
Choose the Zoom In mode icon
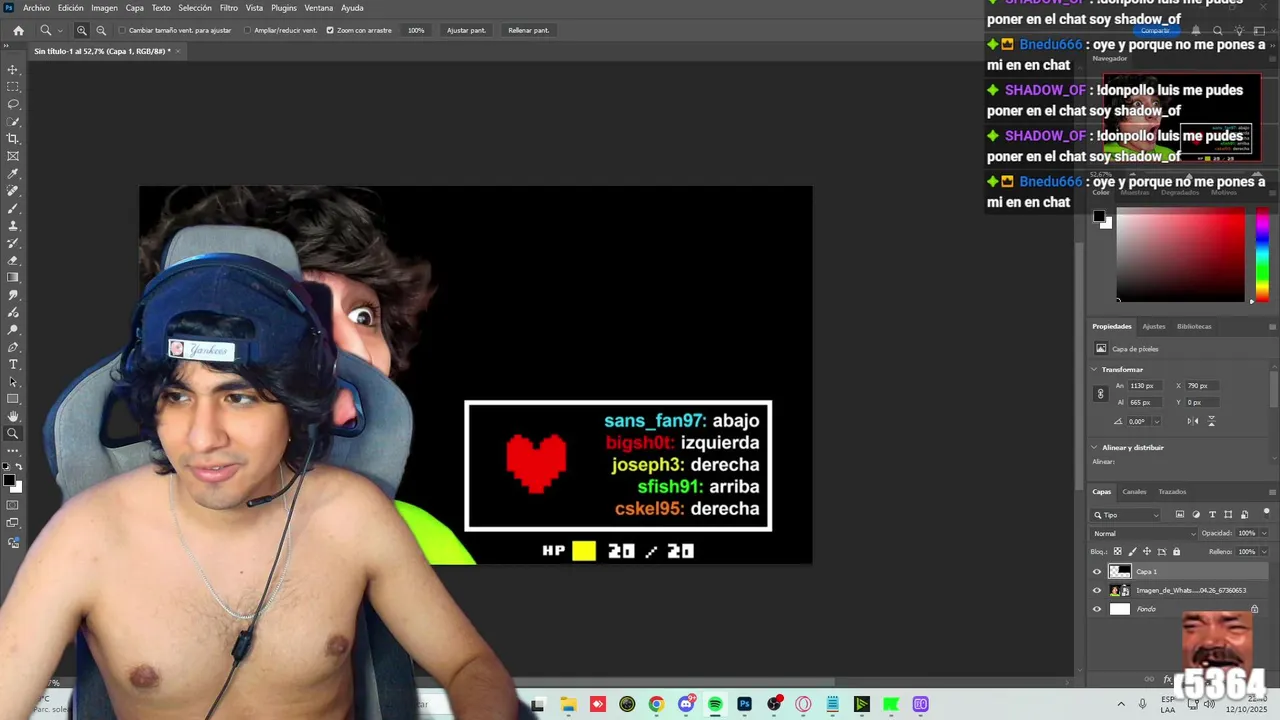(82, 31)
